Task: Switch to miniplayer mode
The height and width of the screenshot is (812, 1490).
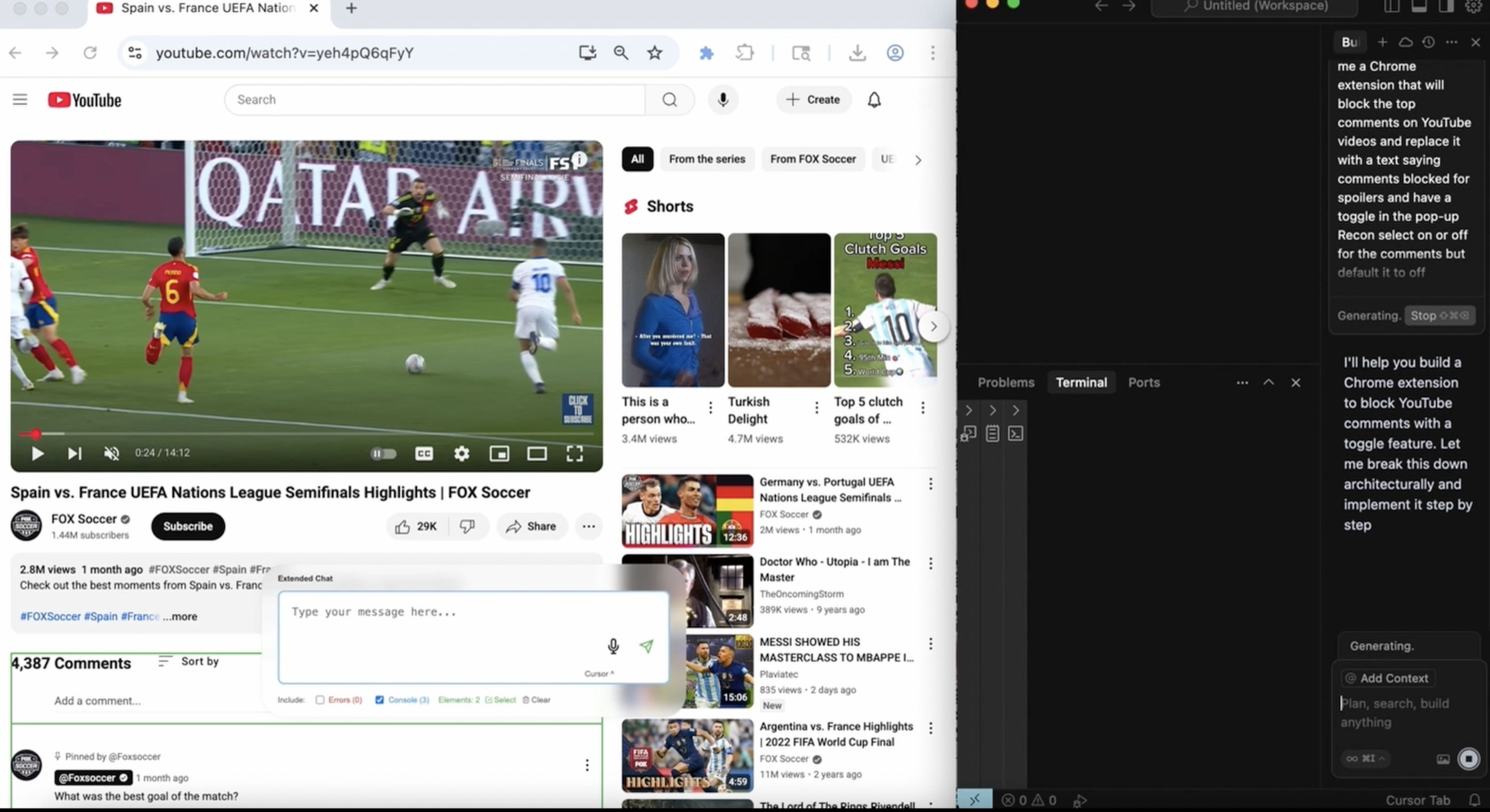Action: point(499,453)
